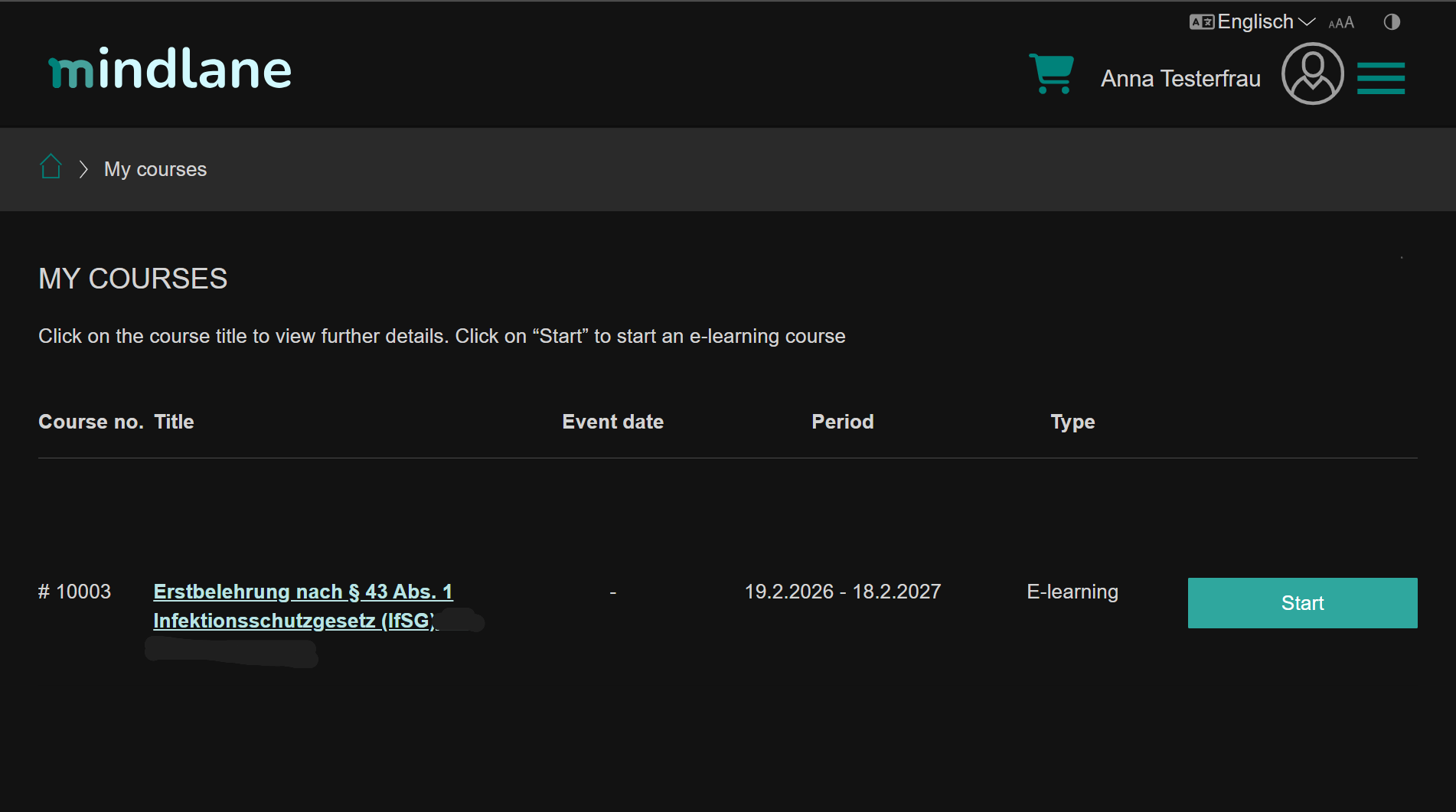This screenshot has width=1456, height=812.
Task: Toggle the high contrast mode icon
Action: coord(1392,22)
